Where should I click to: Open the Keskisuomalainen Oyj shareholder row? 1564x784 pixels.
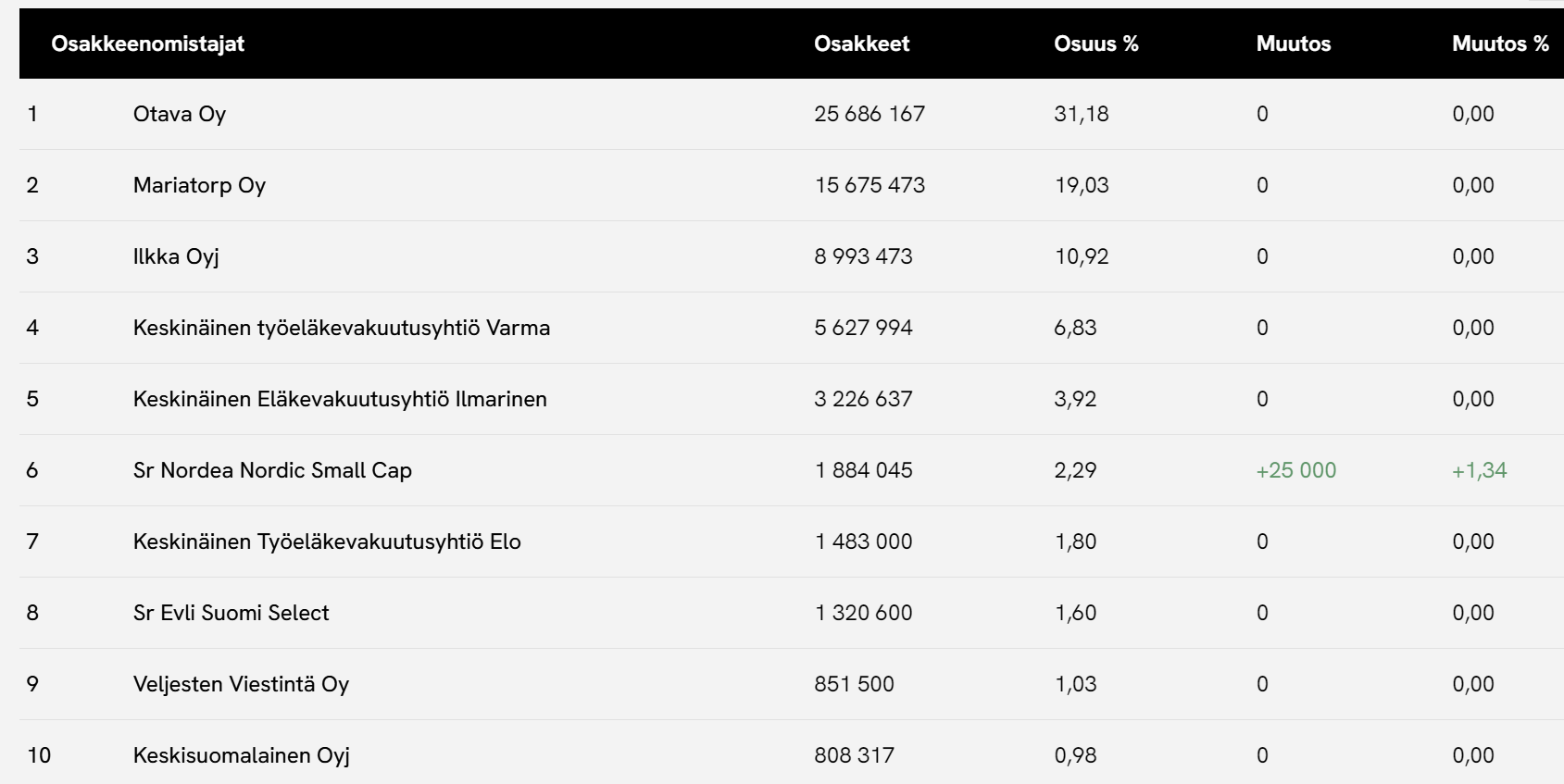point(241,755)
